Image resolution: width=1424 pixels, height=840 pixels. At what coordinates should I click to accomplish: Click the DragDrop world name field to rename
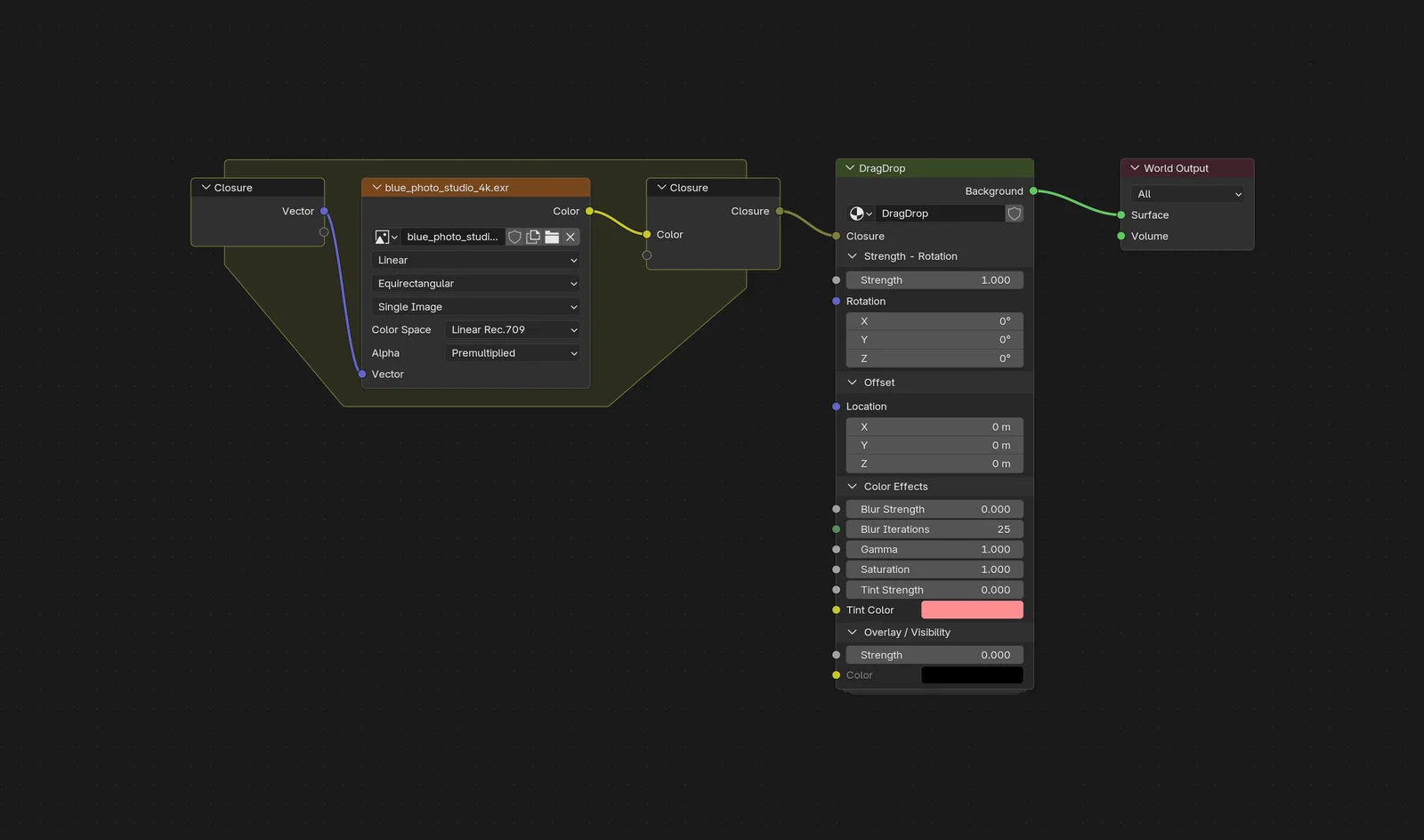pyautogui.click(x=940, y=213)
